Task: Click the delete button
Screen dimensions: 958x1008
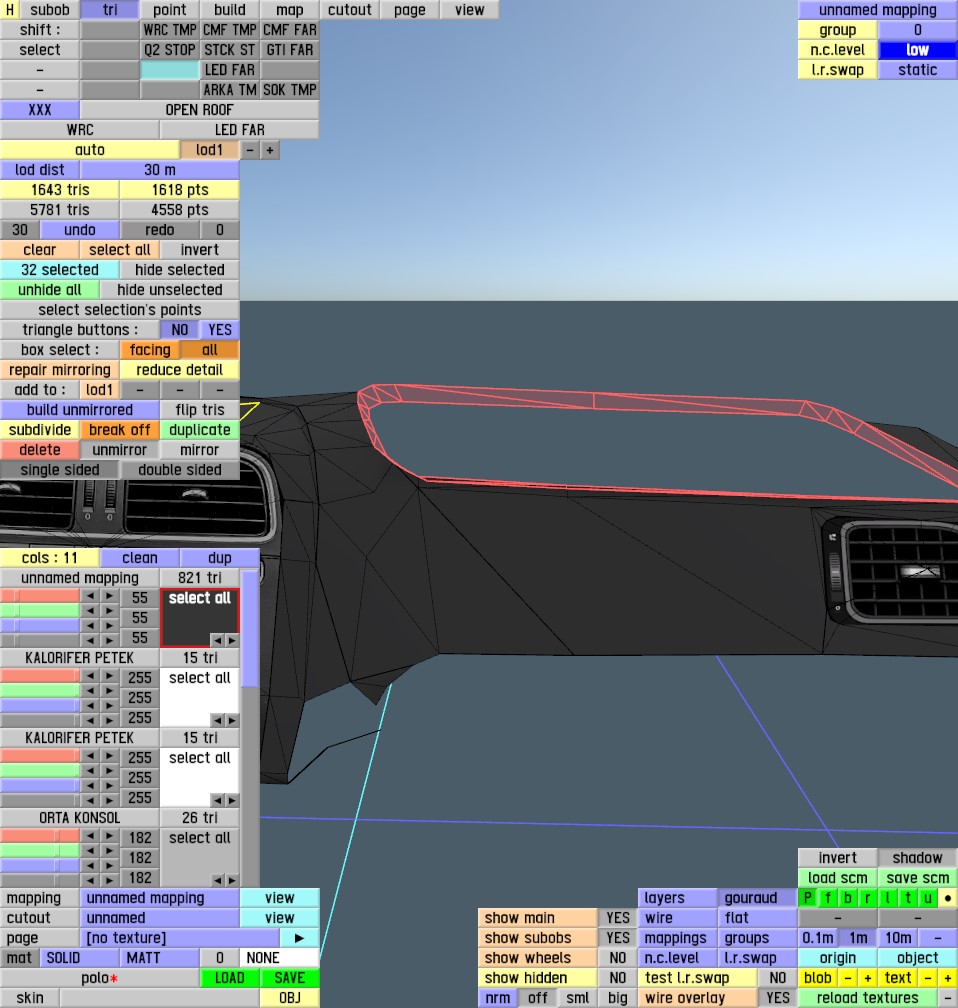Action: (x=40, y=449)
